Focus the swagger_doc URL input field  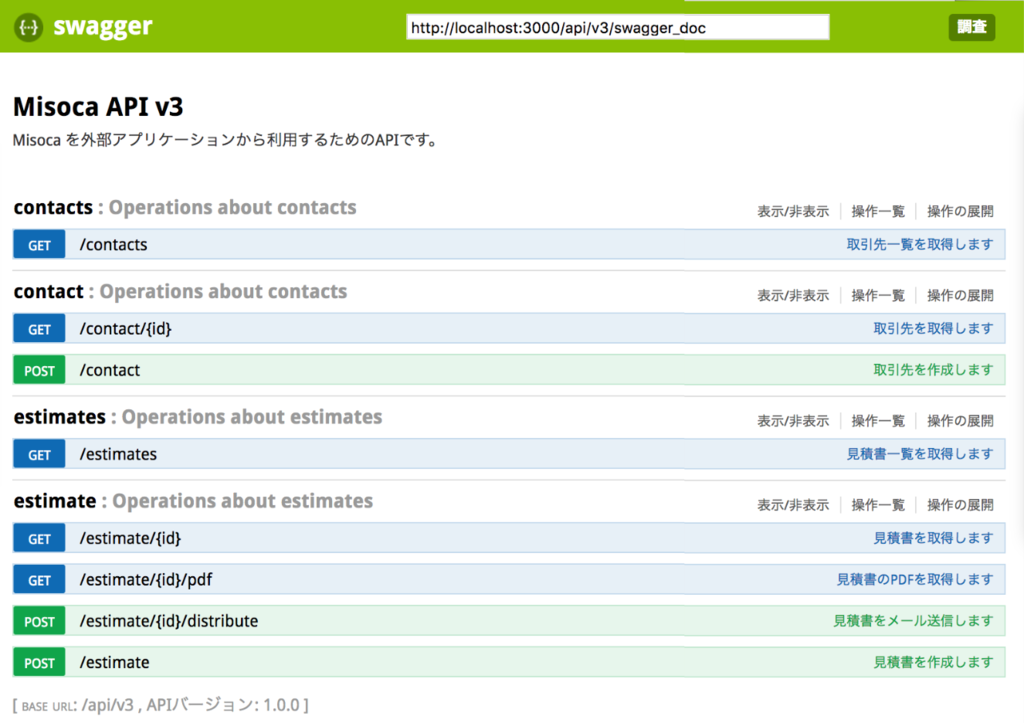(618, 27)
